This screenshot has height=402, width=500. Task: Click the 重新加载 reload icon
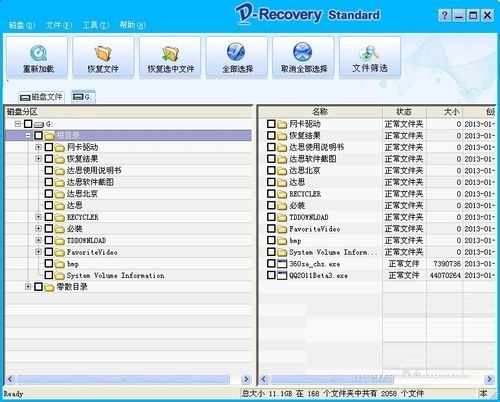coord(38,53)
